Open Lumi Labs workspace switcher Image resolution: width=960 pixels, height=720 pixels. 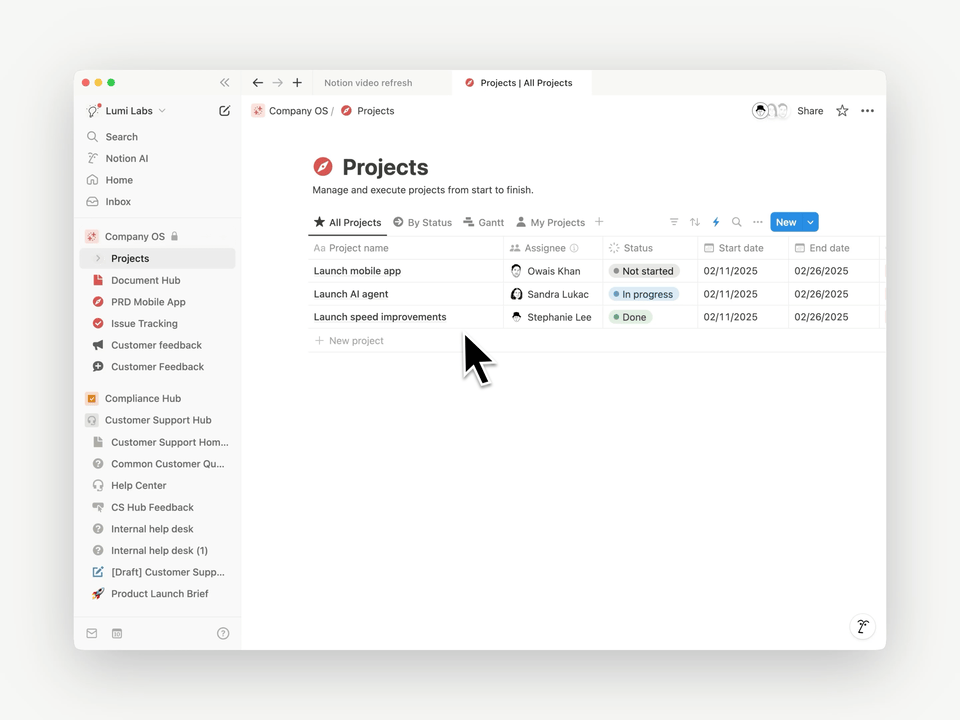point(128,111)
